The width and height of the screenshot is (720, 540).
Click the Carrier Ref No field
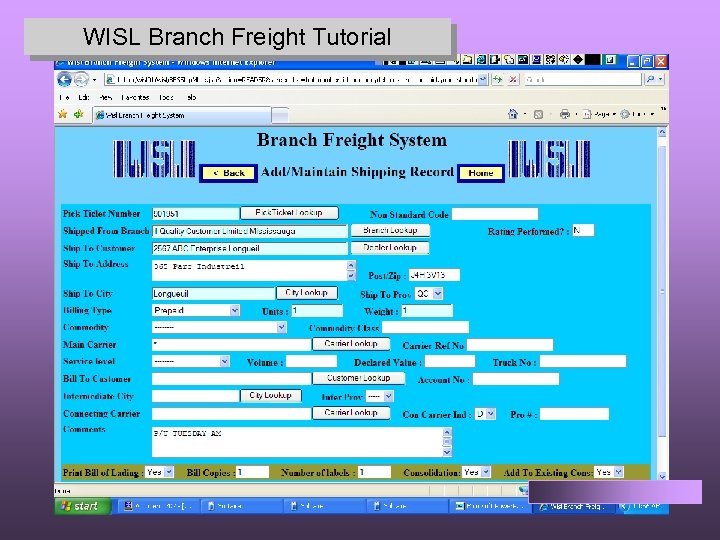pyautogui.click(x=510, y=345)
